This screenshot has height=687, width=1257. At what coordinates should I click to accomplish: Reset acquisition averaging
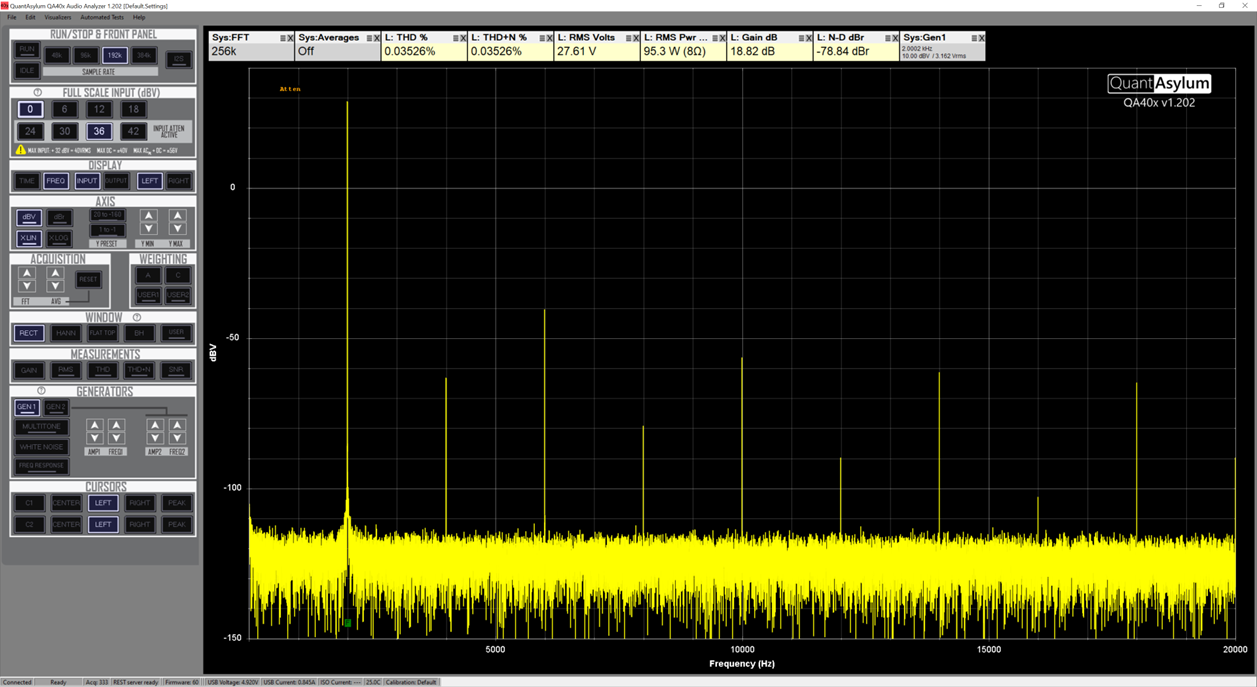pos(88,280)
